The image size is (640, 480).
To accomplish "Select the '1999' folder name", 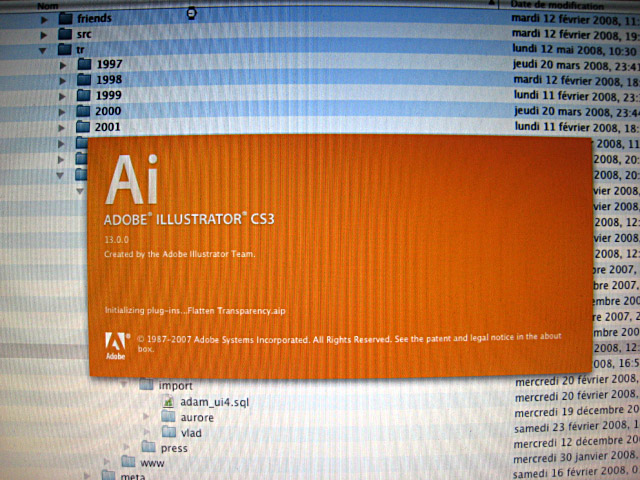I will tap(108, 96).
